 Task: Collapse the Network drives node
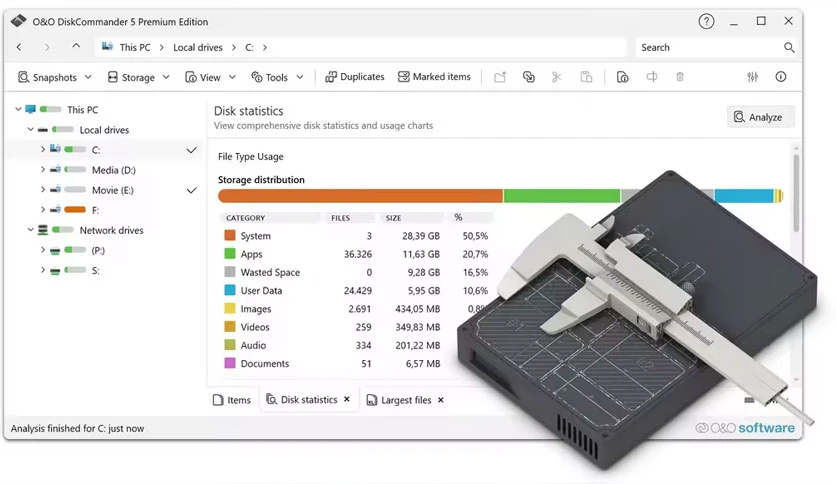[x=30, y=230]
